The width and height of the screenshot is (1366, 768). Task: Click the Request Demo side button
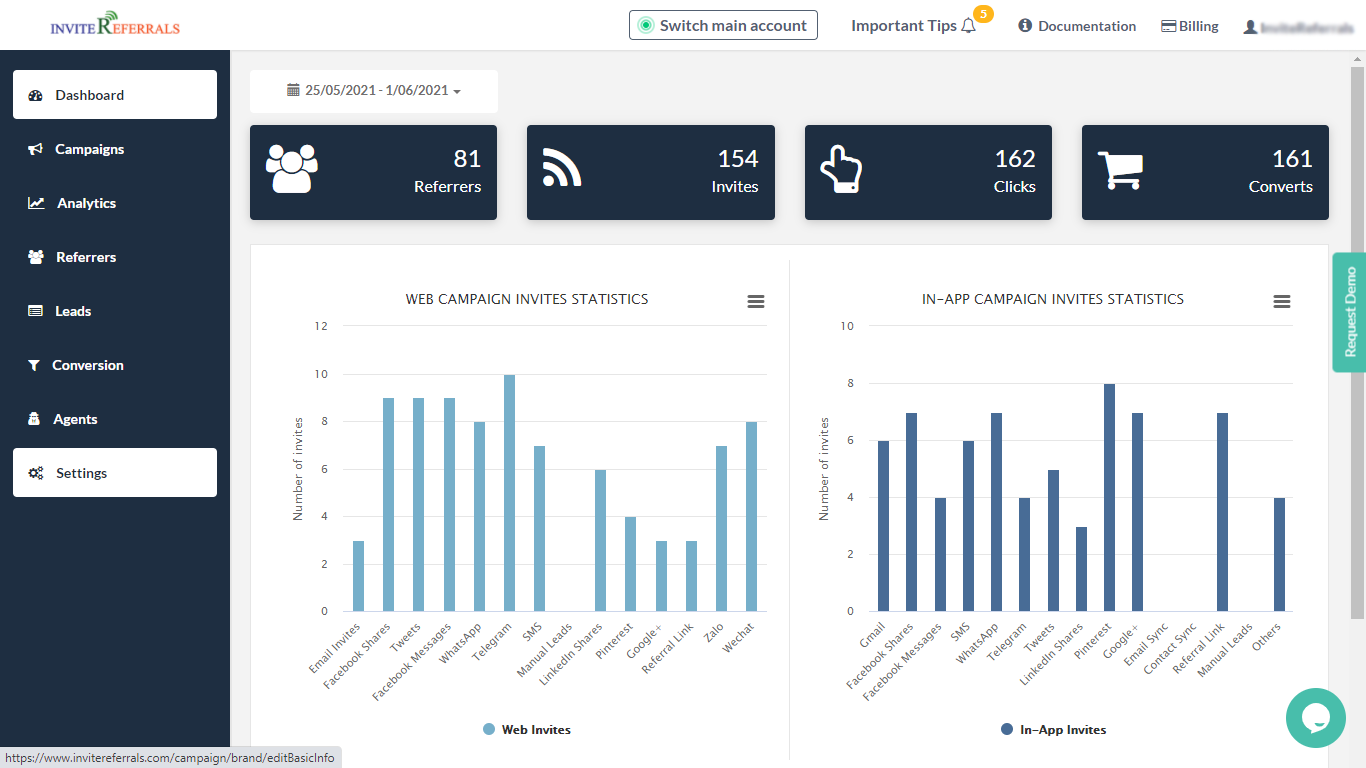point(1350,312)
